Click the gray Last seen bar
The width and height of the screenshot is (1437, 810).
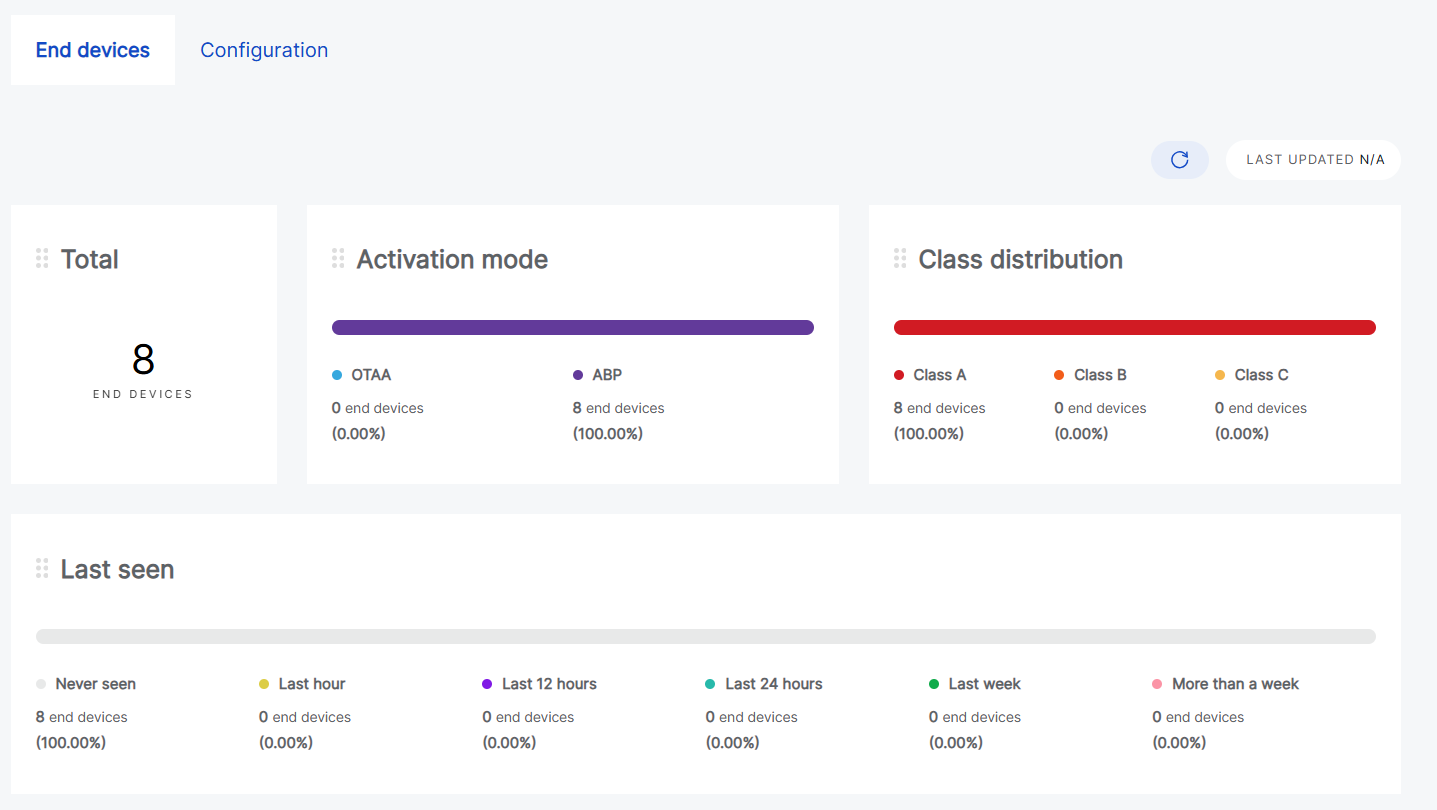(x=705, y=636)
